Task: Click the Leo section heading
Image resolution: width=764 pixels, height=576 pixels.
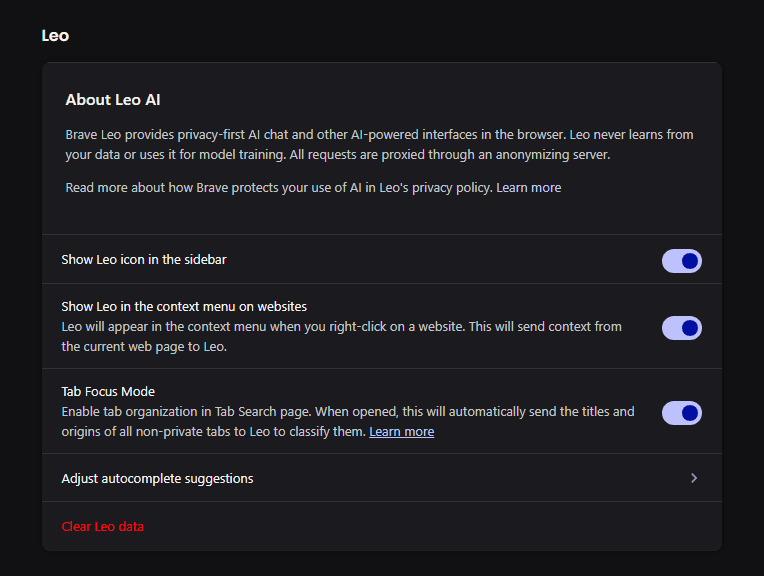Action: [55, 36]
